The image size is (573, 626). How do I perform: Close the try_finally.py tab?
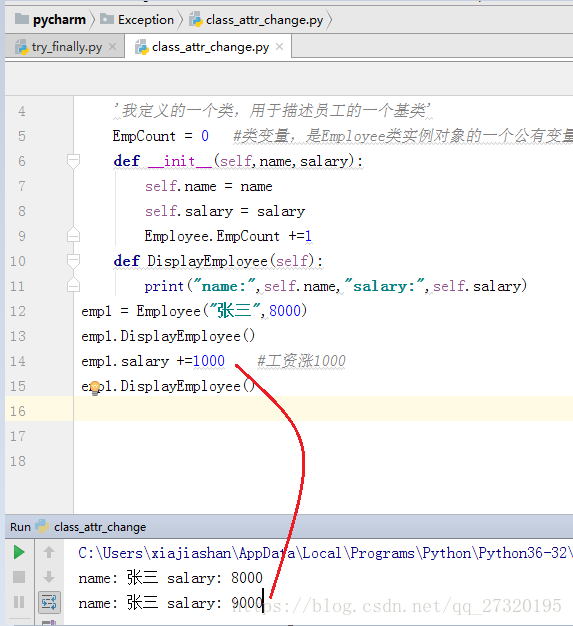tap(113, 47)
